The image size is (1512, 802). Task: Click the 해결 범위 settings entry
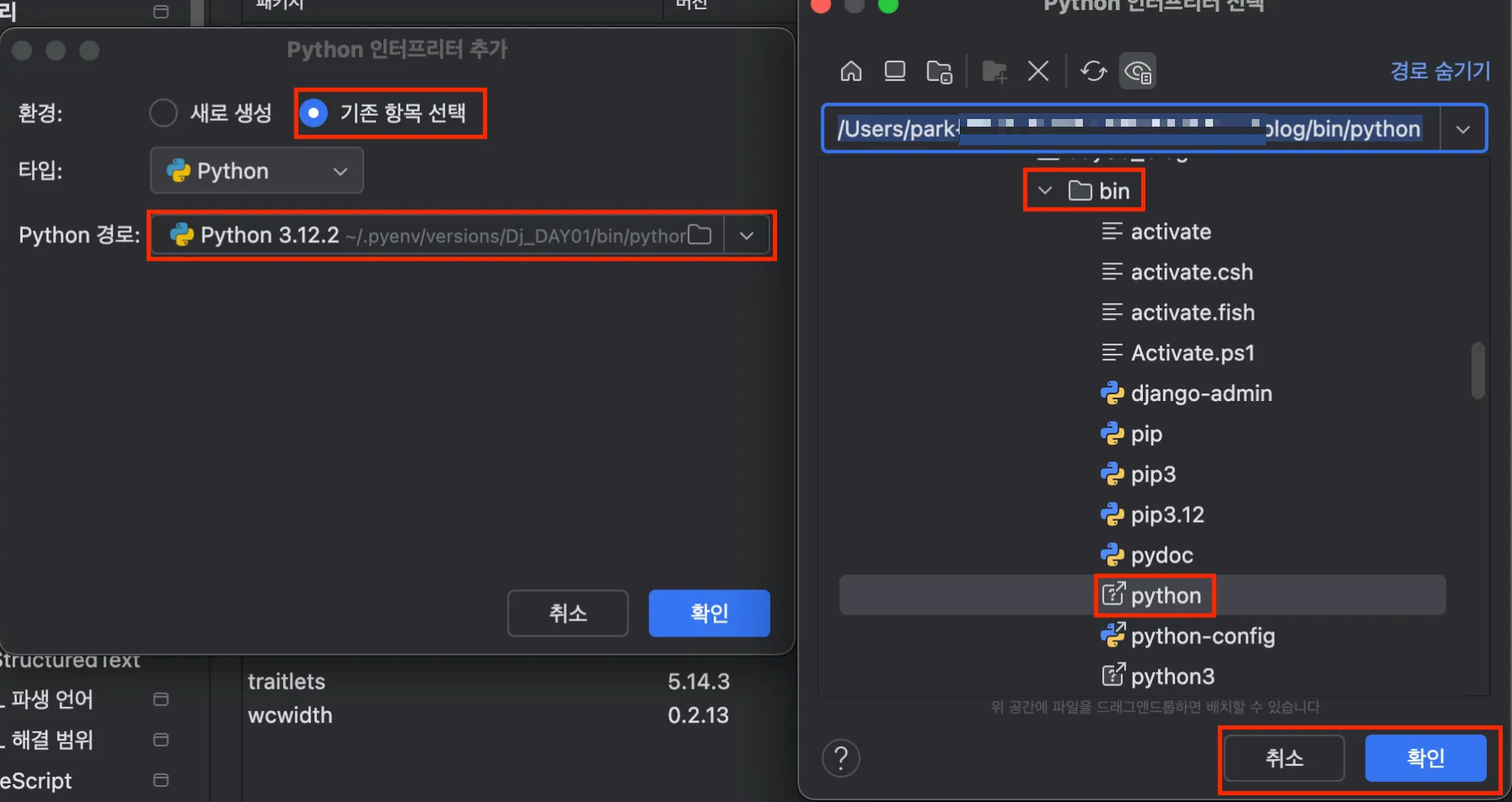tap(52, 740)
